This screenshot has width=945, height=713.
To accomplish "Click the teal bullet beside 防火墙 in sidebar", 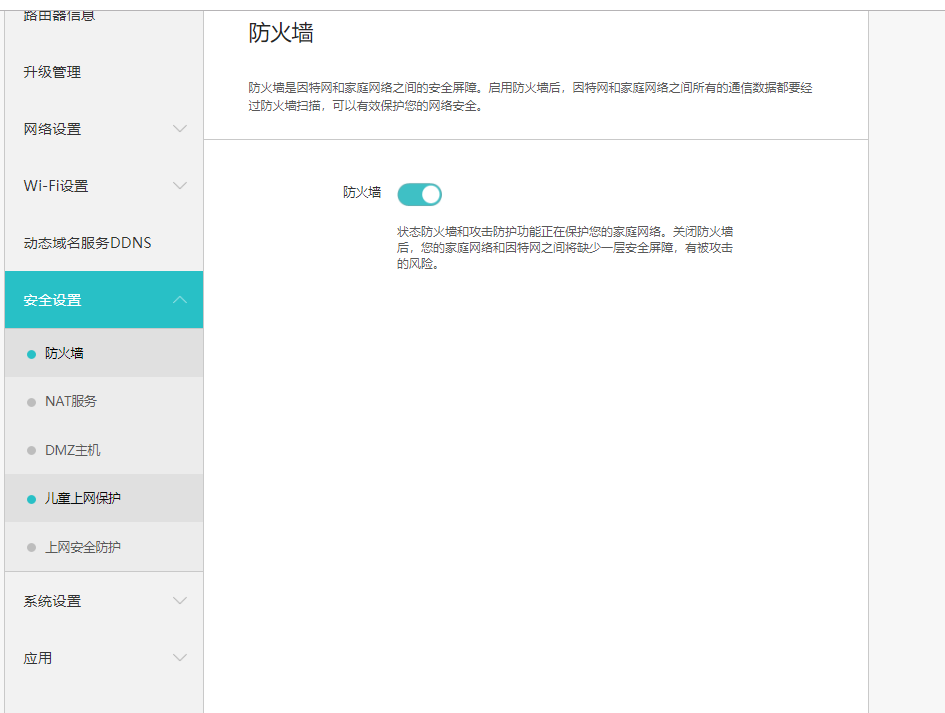I will [x=31, y=354].
